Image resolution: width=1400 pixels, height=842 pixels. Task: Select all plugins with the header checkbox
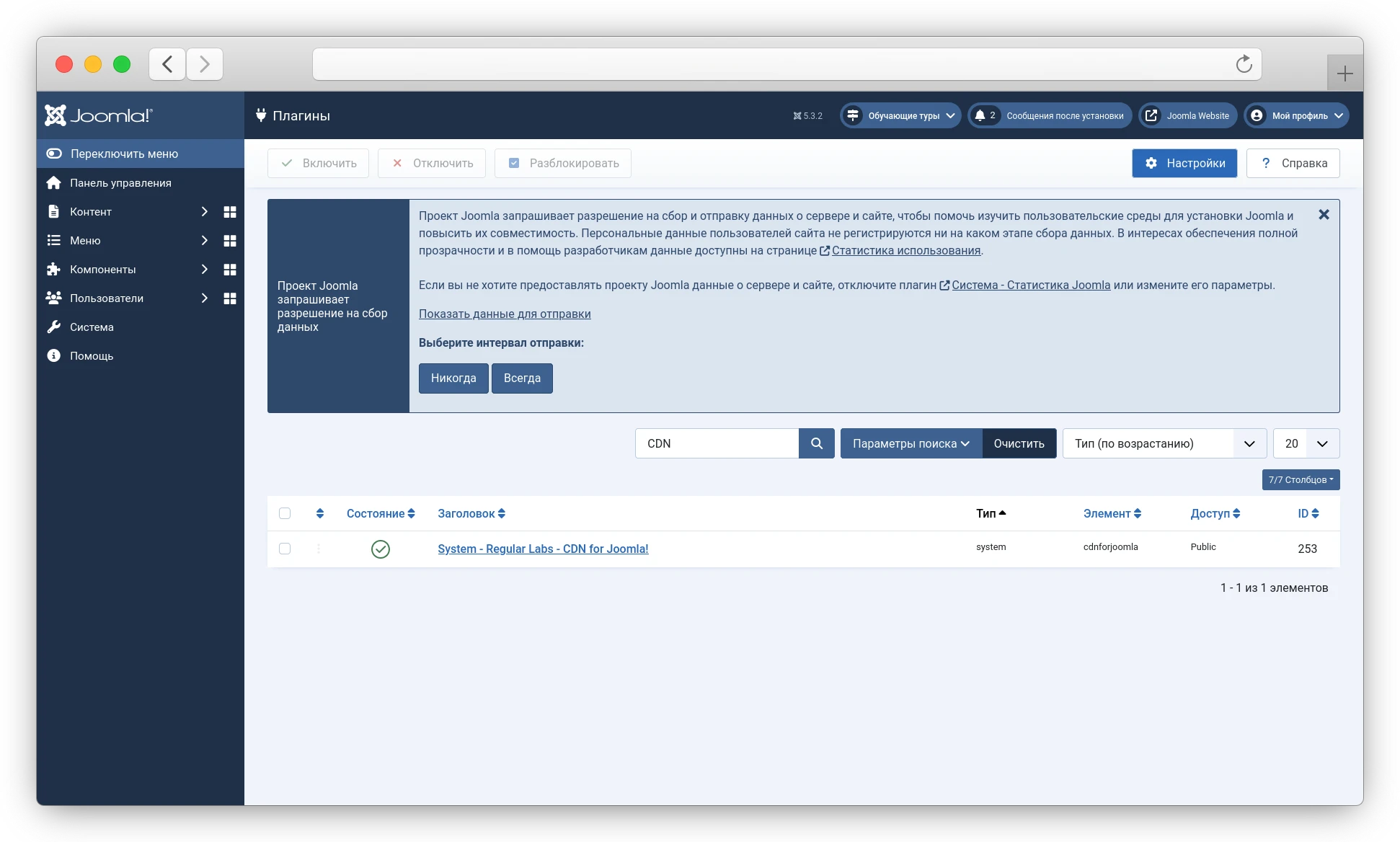[285, 513]
